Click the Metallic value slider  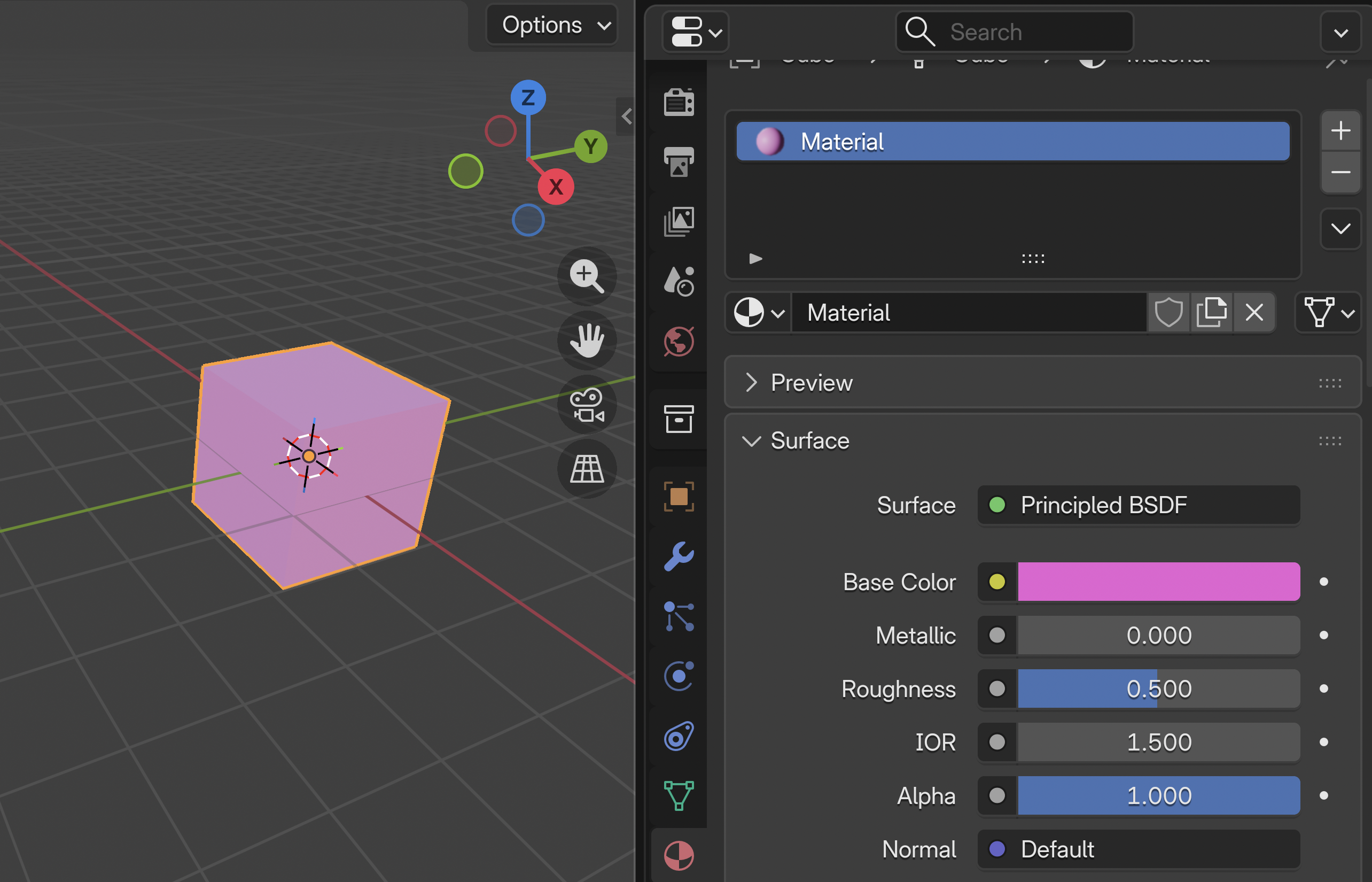(x=1158, y=635)
